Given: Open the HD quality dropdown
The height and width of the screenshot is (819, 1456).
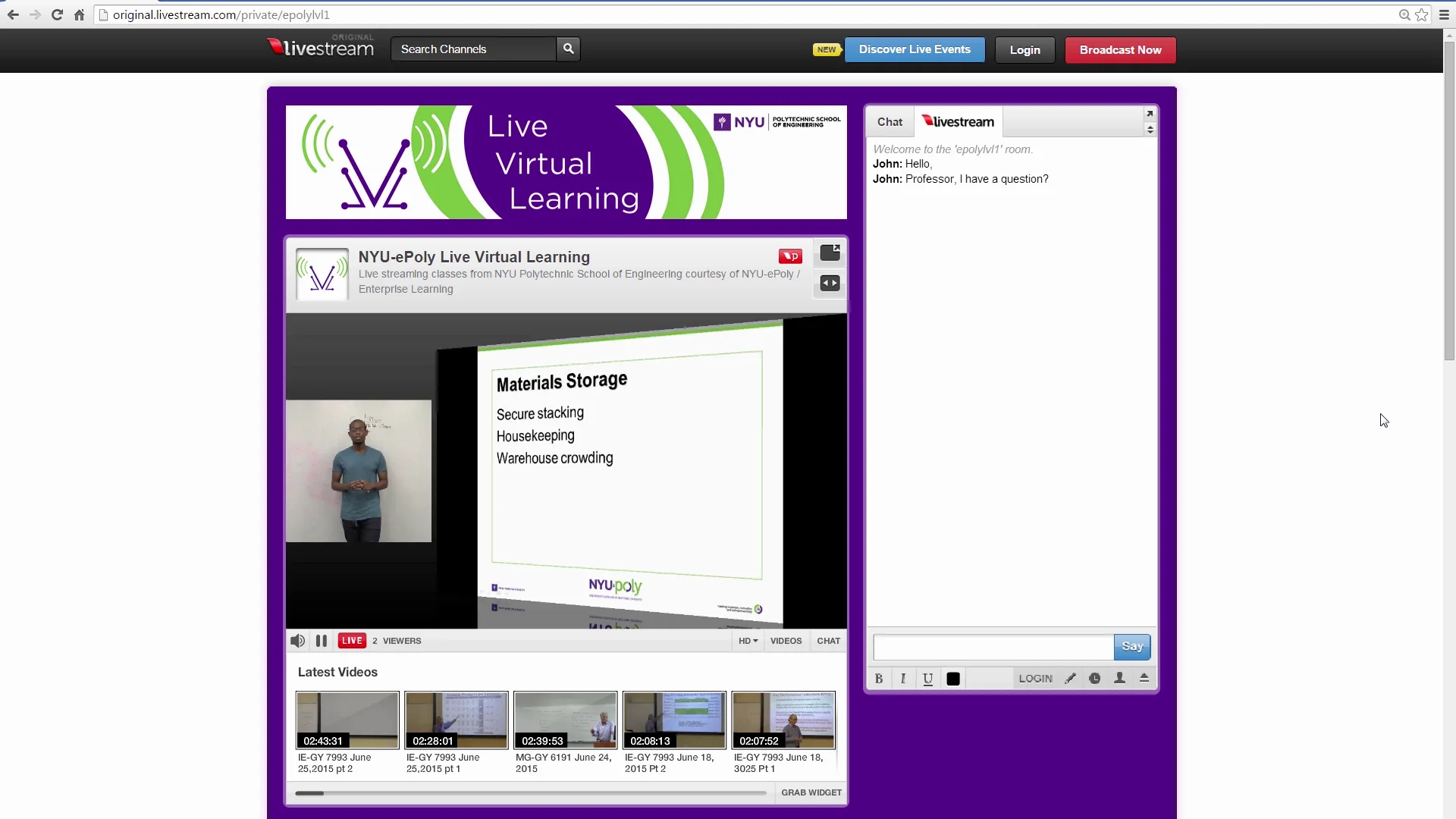Looking at the screenshot, I should [x=748, y=641].
